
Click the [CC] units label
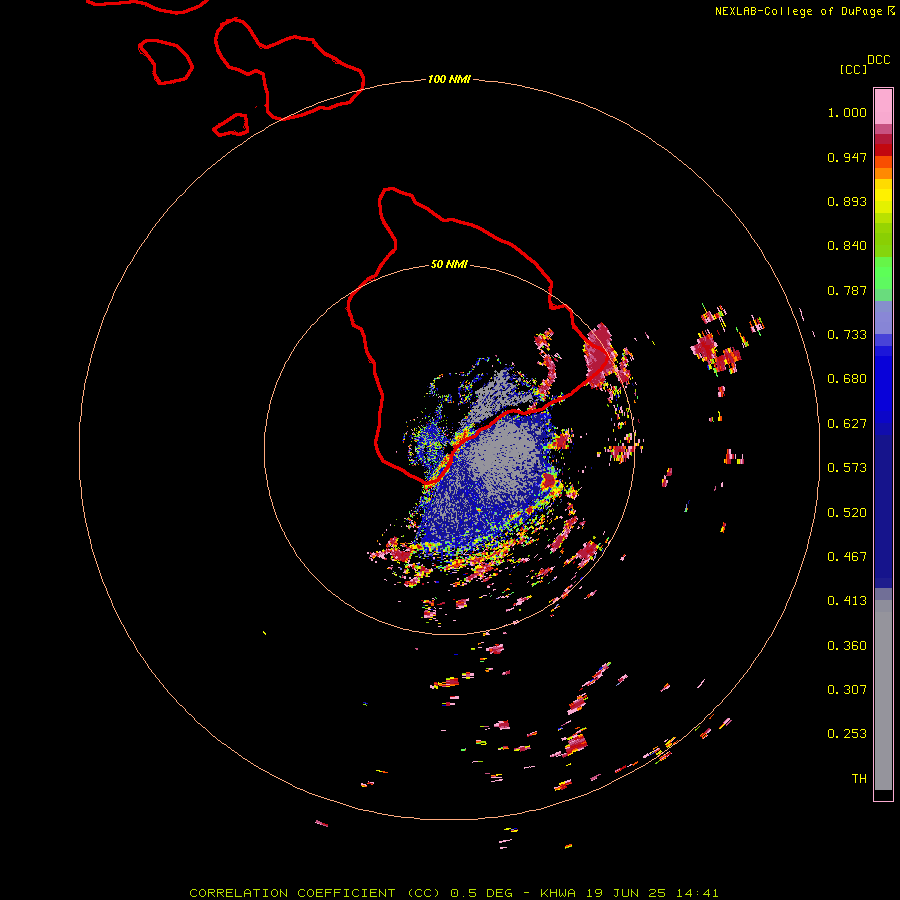(854, 69)
